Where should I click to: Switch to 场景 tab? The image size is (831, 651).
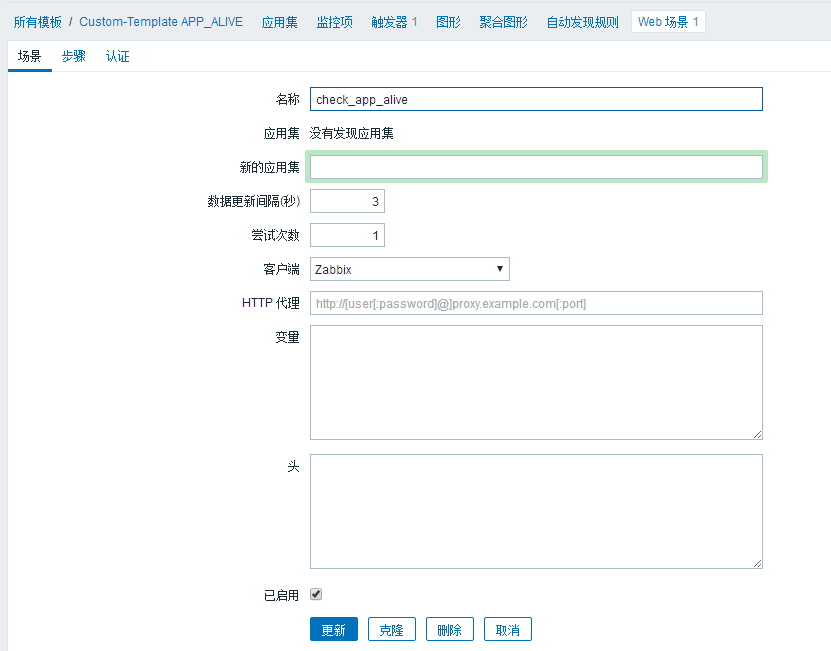click(x=30, y=56)
